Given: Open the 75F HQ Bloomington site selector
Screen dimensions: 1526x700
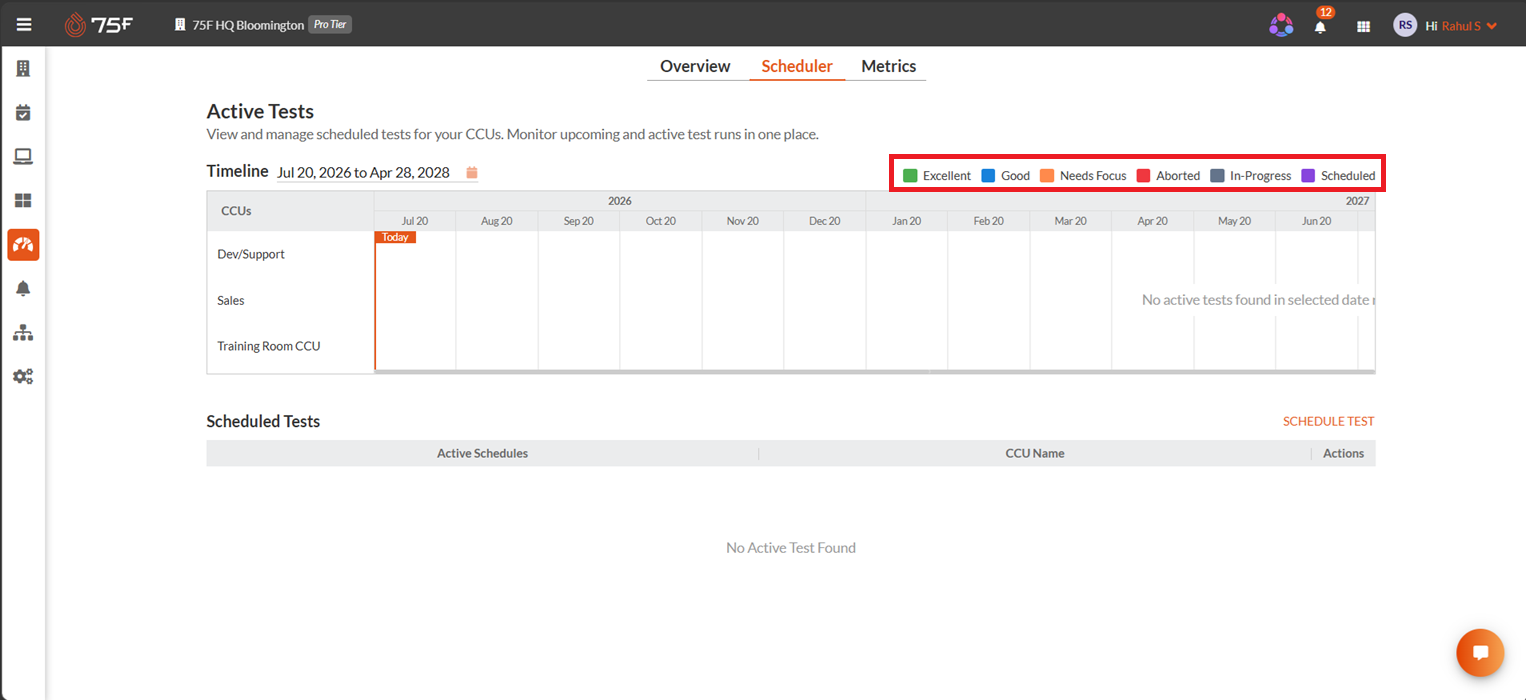Looking at the screenshot, I should 248,25.
